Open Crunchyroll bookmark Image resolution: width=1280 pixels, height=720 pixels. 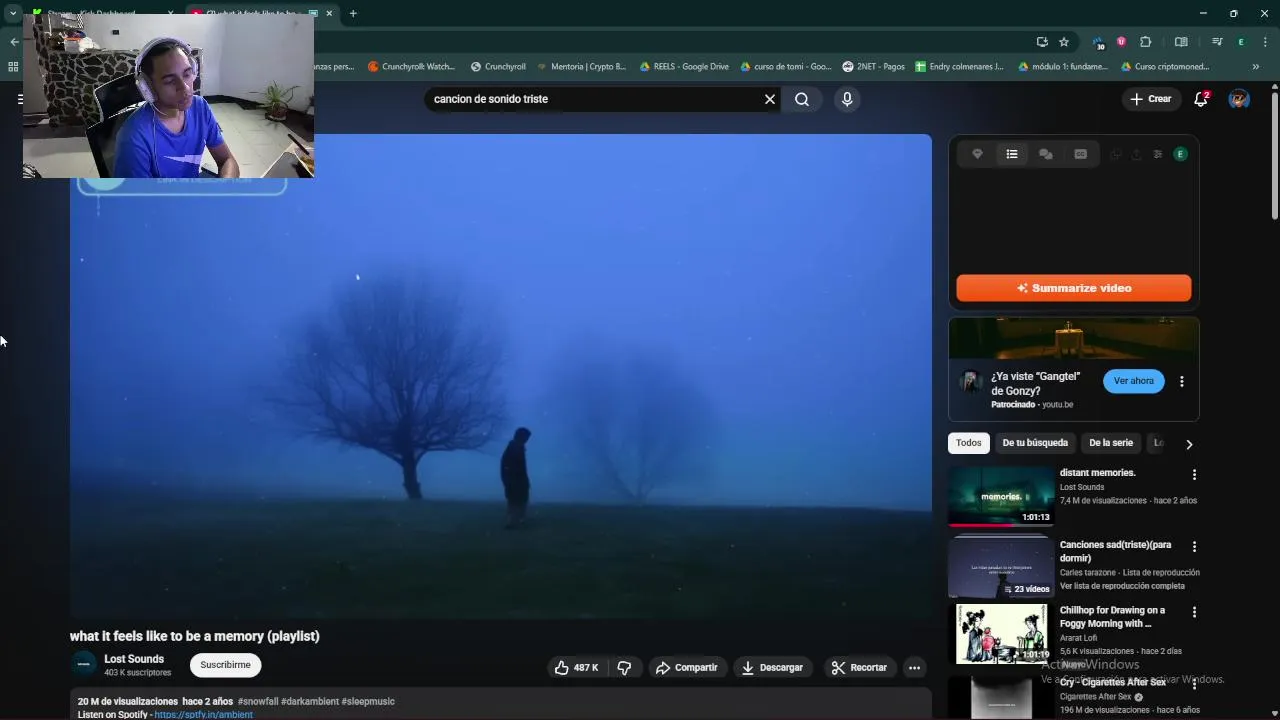pyautogui.click(x=497, y=67)
